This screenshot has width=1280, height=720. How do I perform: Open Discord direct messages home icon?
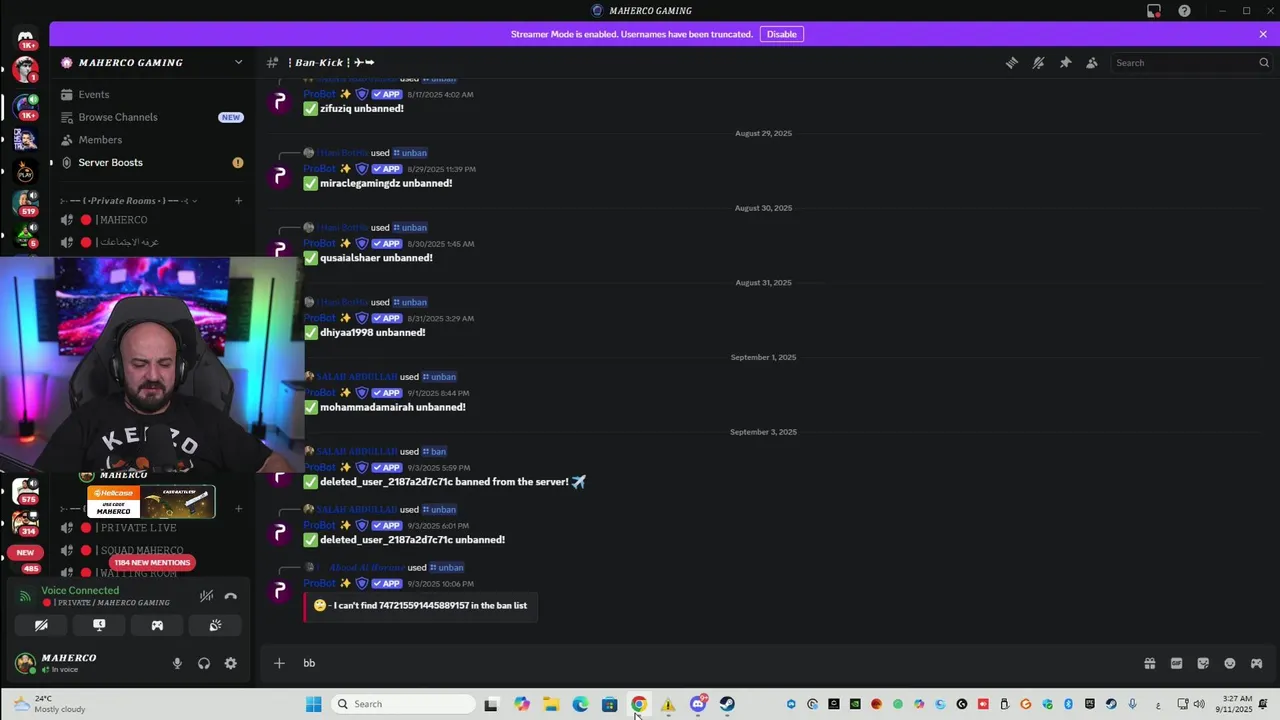26,38
